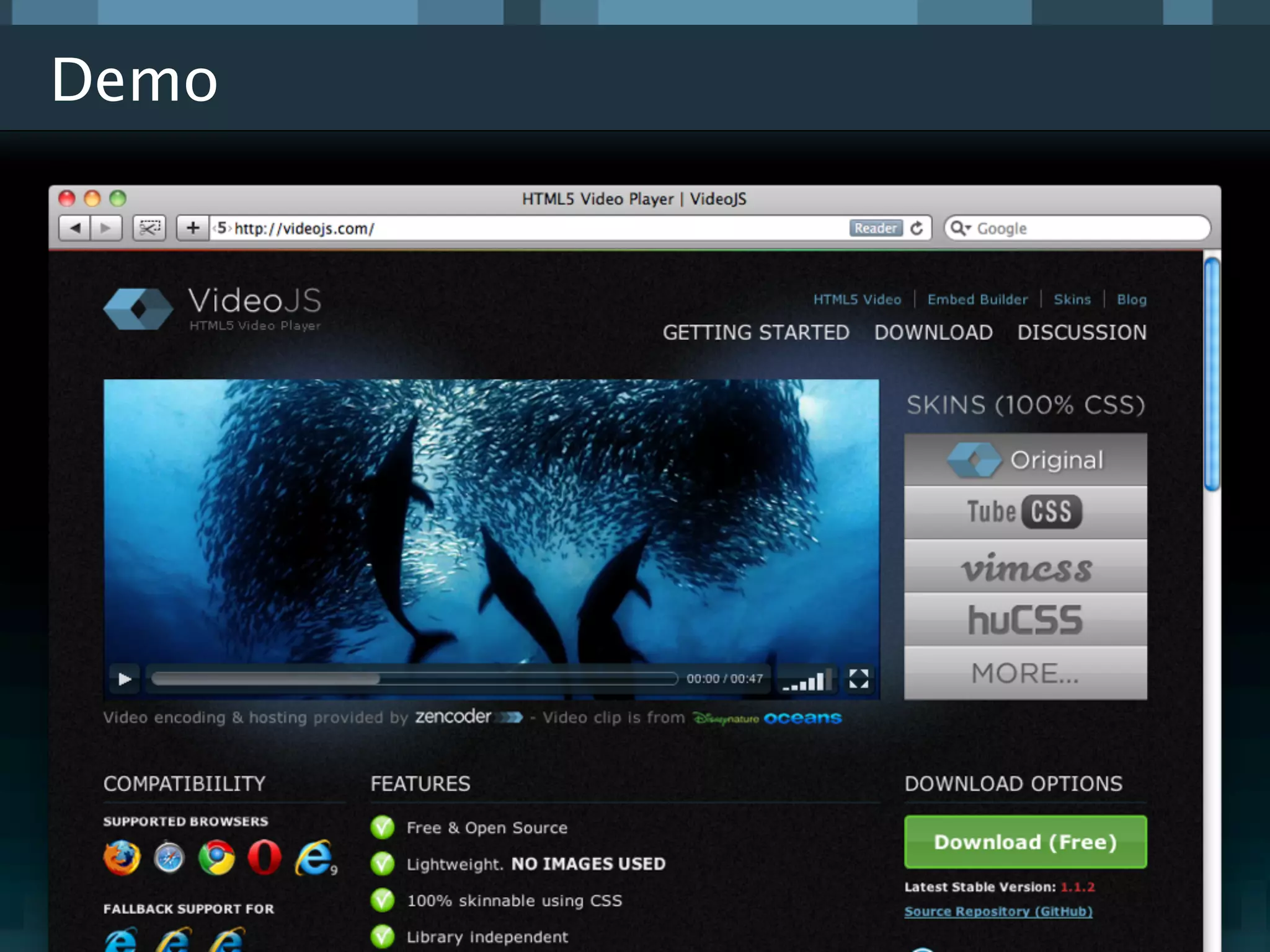Click Safari forward arrow button

[106, 228]
